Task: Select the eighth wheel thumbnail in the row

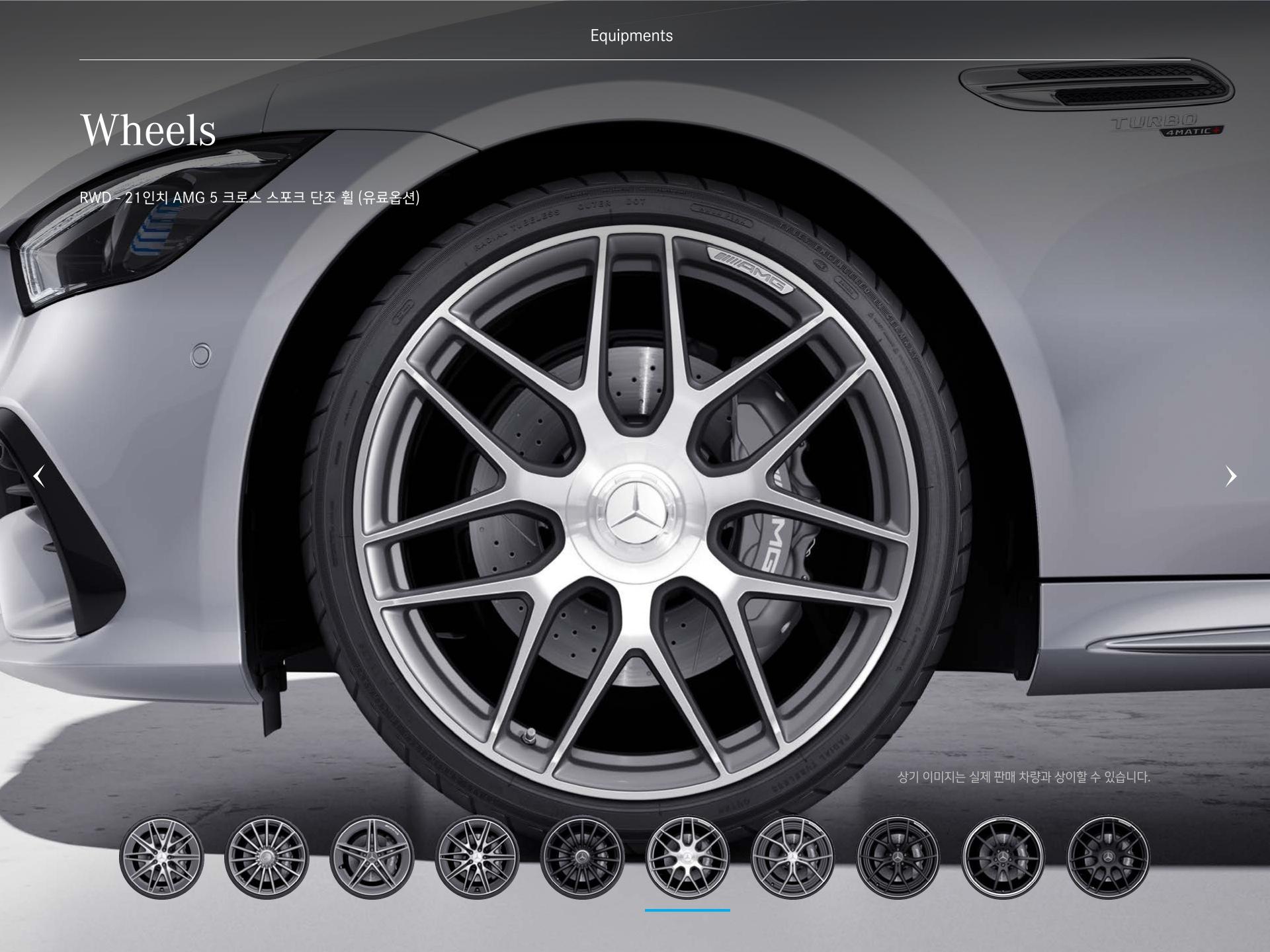Action: (x=898, y=857)
